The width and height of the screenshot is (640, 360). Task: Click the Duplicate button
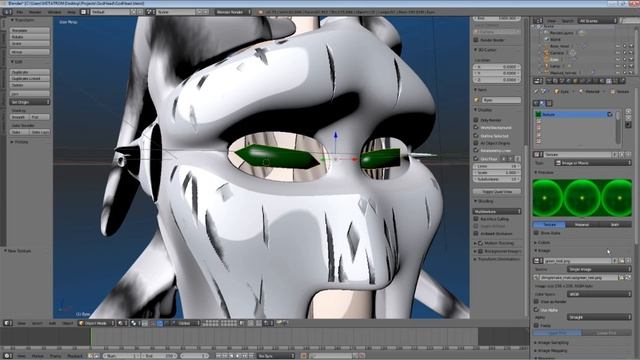(x=29, y=72)
